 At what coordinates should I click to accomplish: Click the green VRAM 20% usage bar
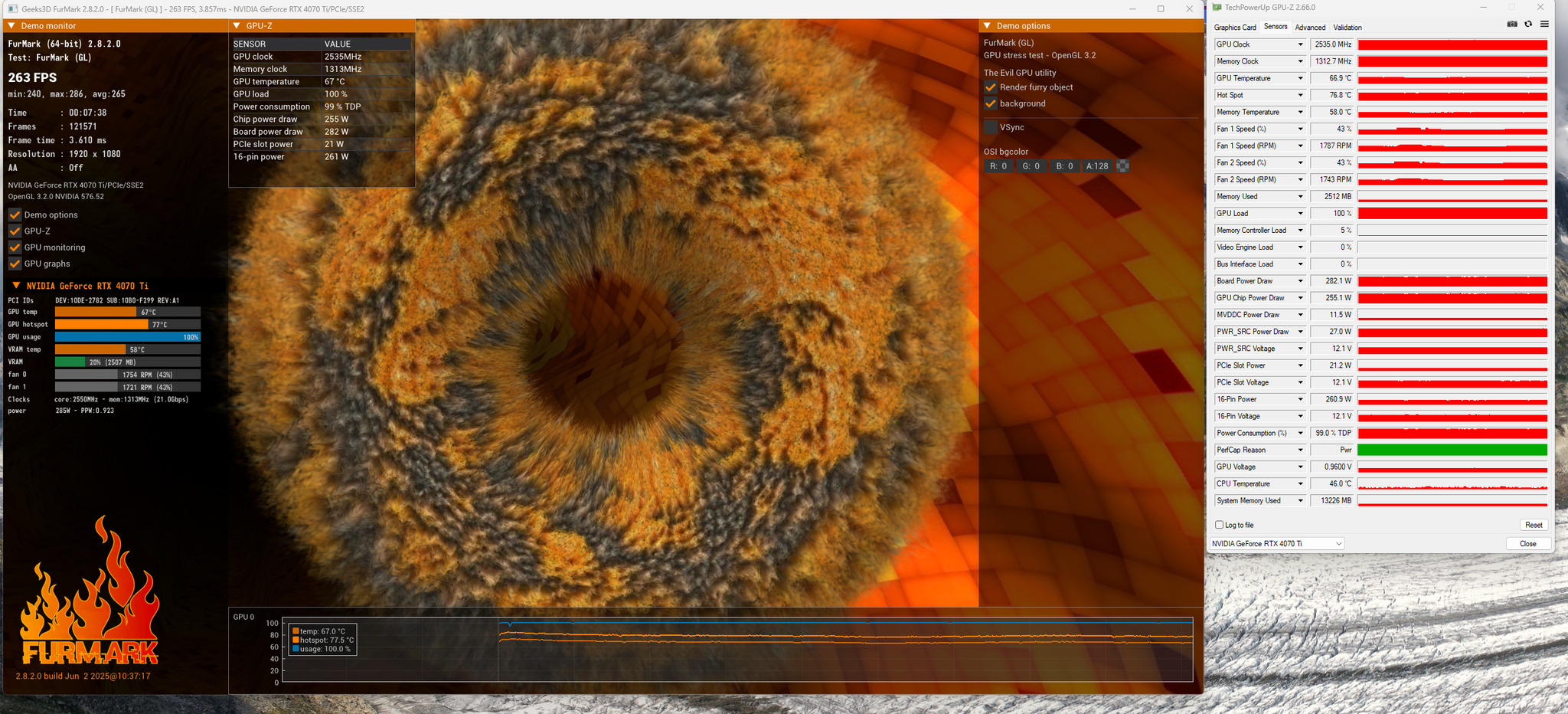coord(70,362)
